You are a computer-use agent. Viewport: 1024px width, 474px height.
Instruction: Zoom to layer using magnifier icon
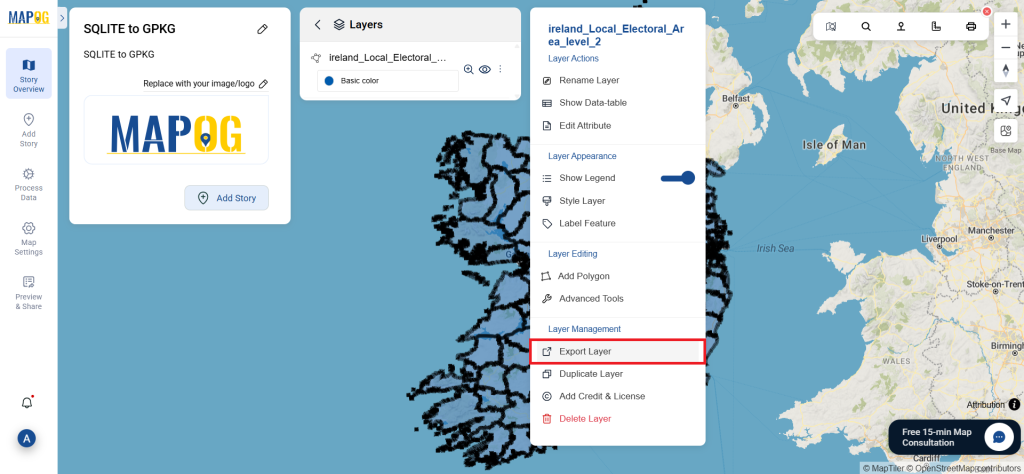coord(468,69)
